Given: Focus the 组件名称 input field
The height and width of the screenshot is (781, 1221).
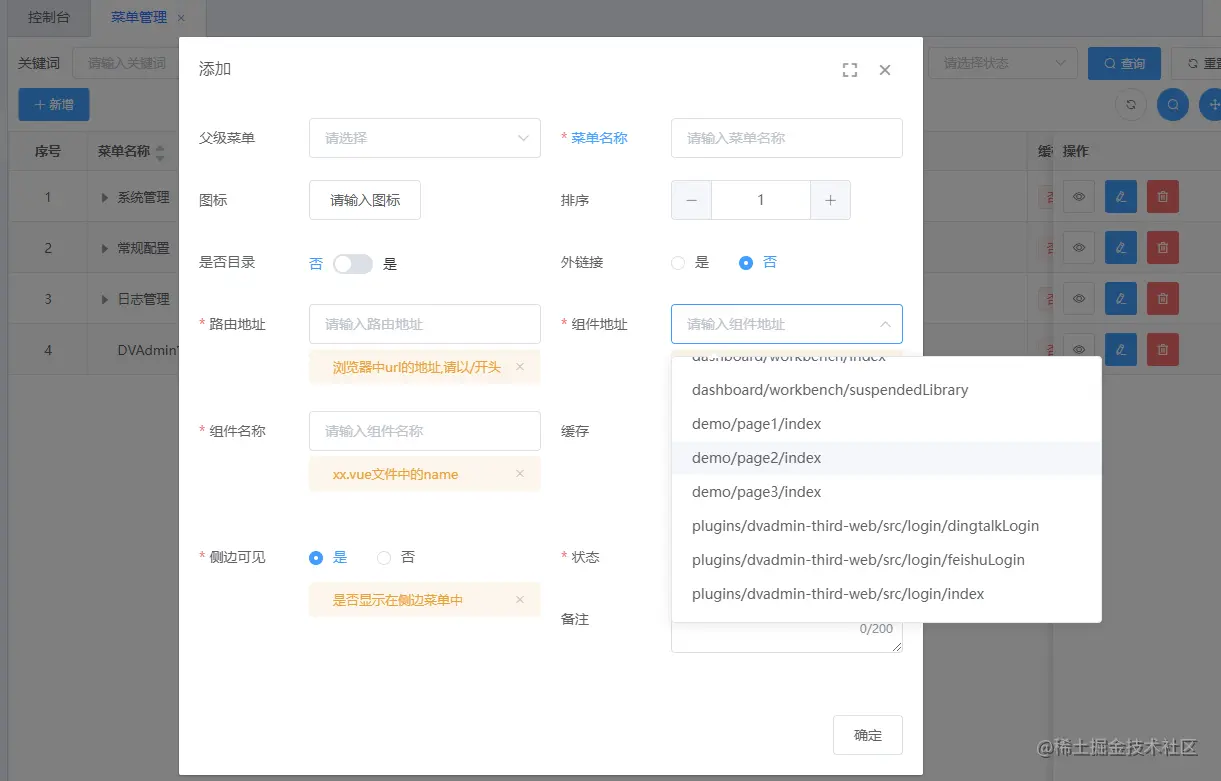Looking at the screenshot, I should pyautogui.click(x=425, y=431).
